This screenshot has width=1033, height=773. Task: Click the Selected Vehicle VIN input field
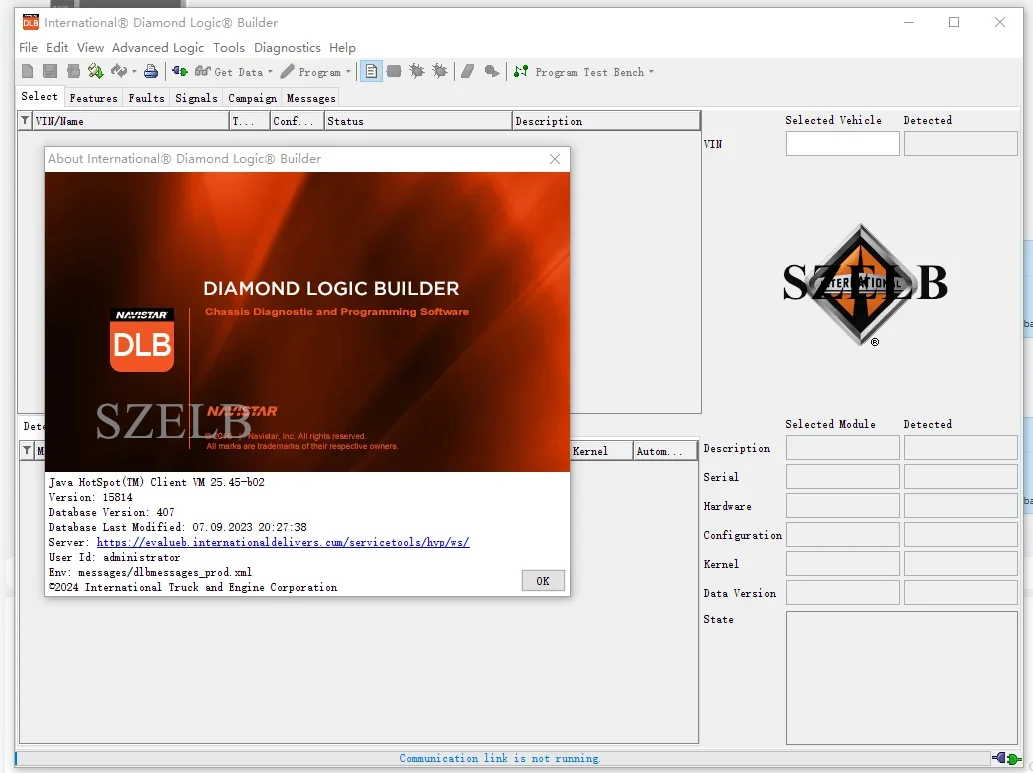(842, 144)
